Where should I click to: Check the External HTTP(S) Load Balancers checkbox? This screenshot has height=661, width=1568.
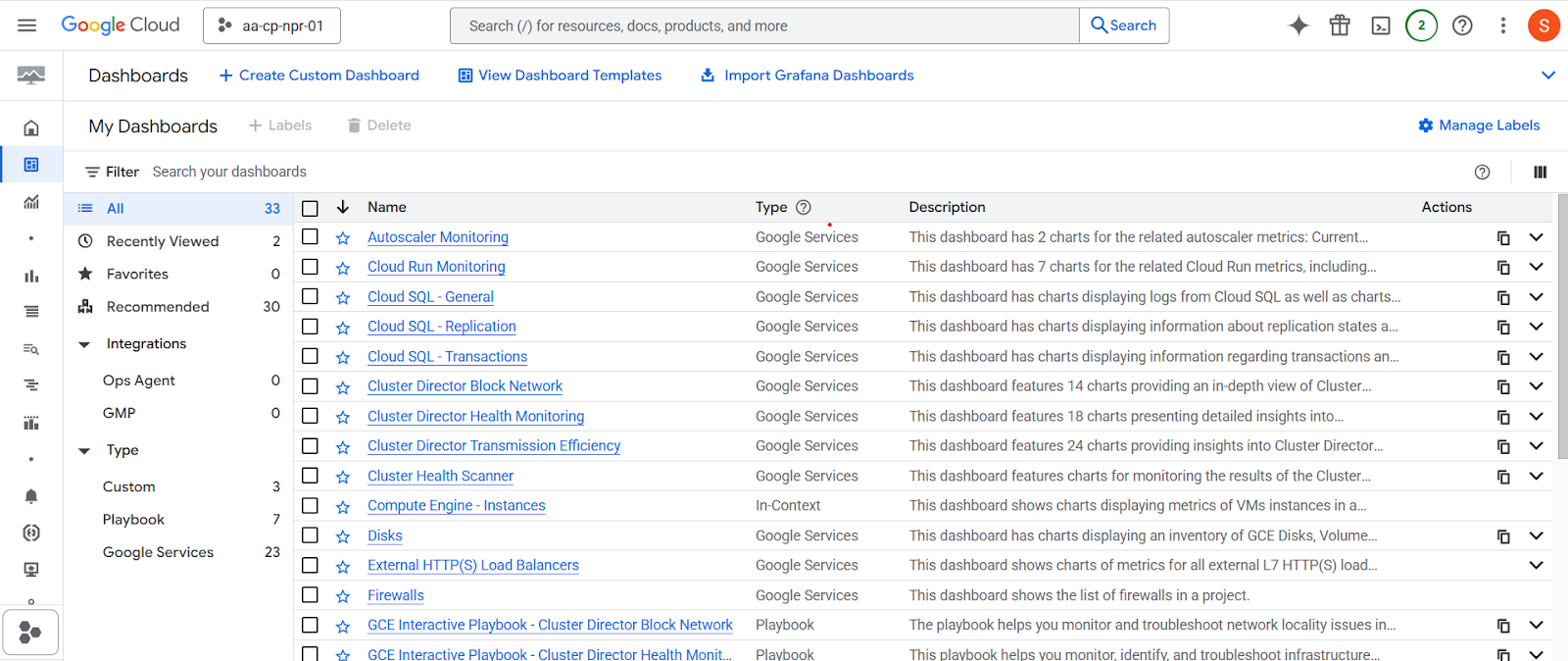click(x=310, y=566)
